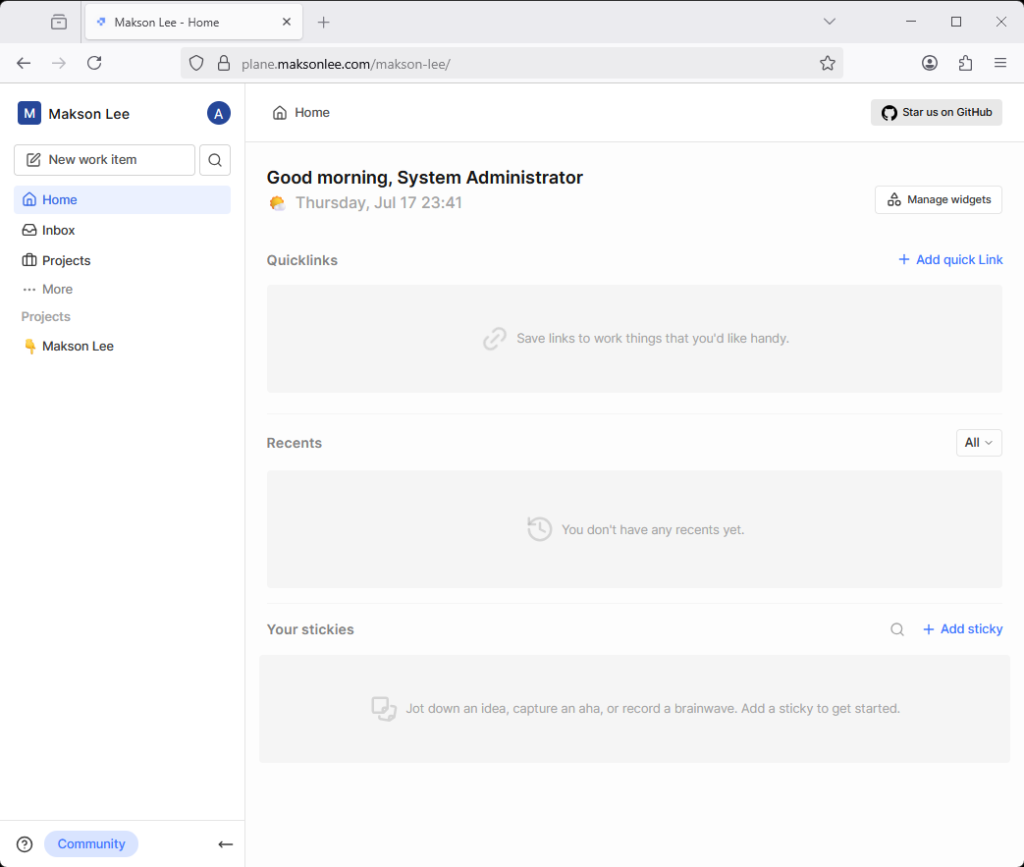The image size is (1024, 867).
Task: Open the Makson Lee workspace switcher
Action: [74, 114]
